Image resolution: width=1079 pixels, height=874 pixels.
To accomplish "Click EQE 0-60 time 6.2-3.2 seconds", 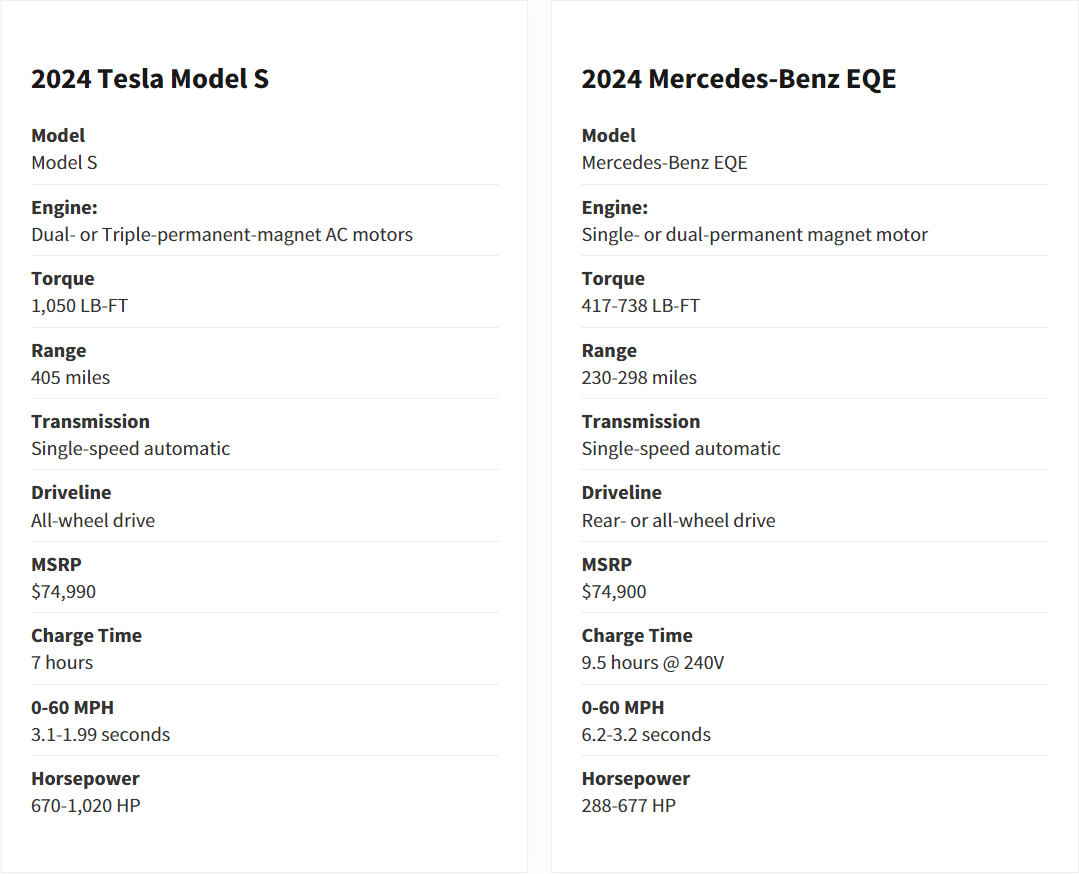I will pyautogui.click(x=646, y=734).
